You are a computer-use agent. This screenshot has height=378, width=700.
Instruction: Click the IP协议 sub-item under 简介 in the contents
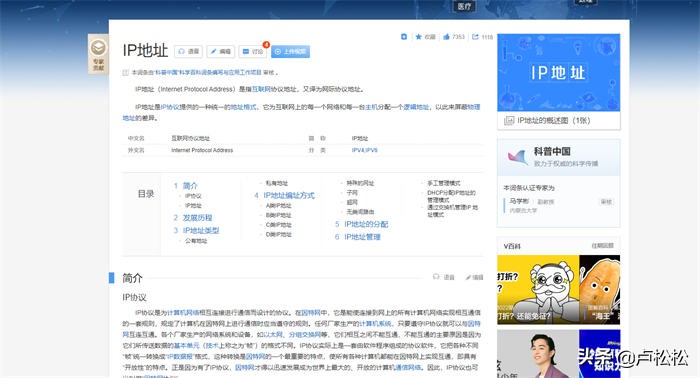tap(193, 196)
